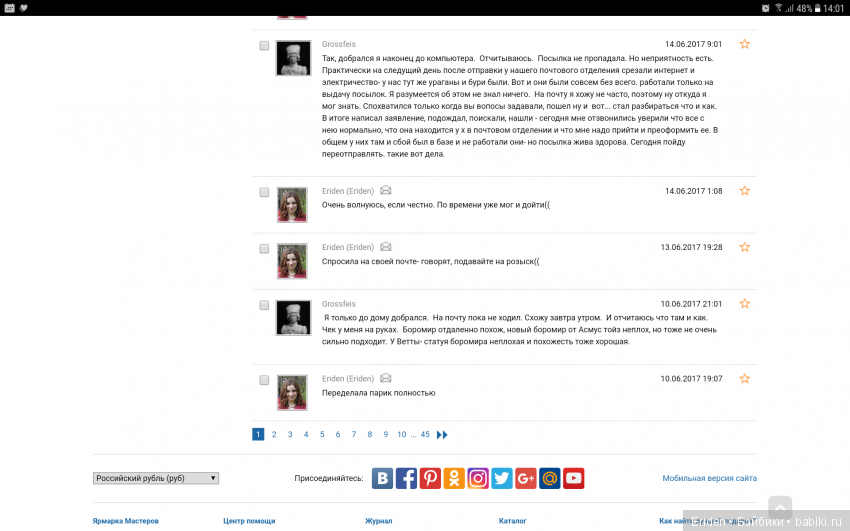This screenshot has height=531, width=850.
Task: Go to comments page 45
Action: pos(425,435)
